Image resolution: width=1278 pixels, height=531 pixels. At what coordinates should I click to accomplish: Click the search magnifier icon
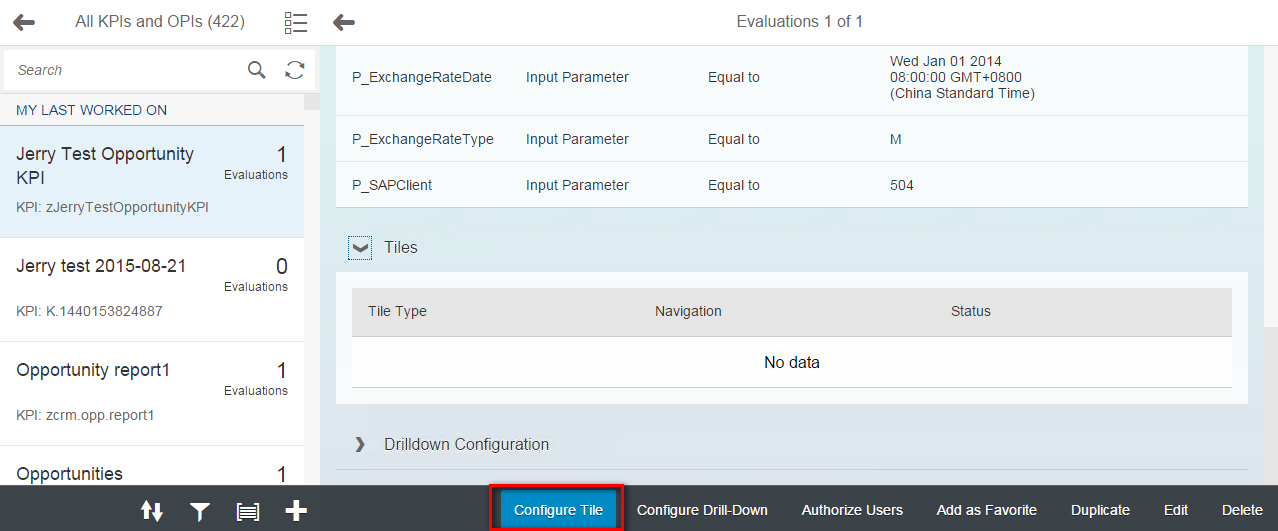coord(257,70)
